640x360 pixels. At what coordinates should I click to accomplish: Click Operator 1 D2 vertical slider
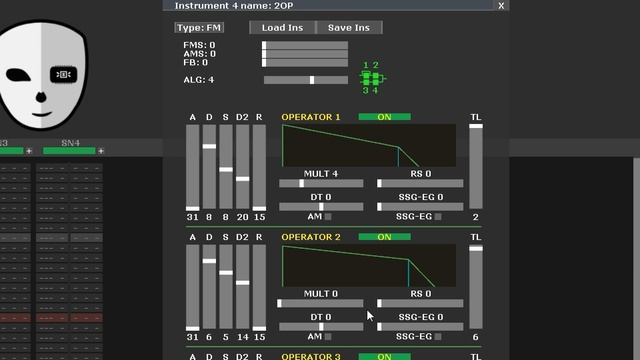point(242,167)
